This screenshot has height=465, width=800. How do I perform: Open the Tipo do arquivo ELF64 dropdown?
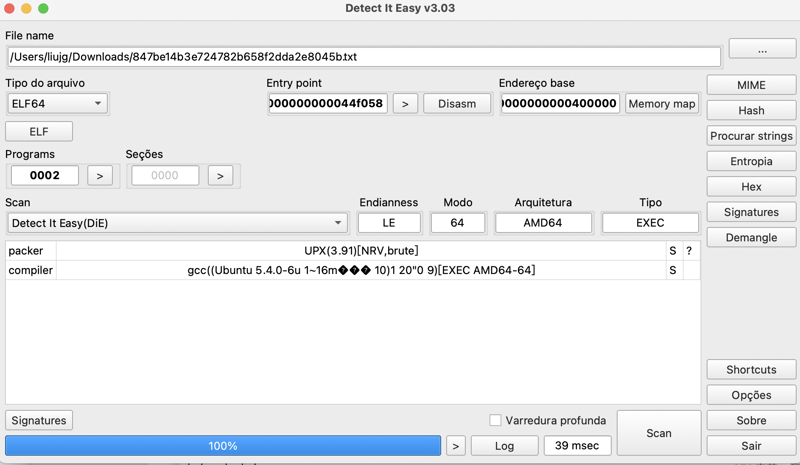[57, 104]
